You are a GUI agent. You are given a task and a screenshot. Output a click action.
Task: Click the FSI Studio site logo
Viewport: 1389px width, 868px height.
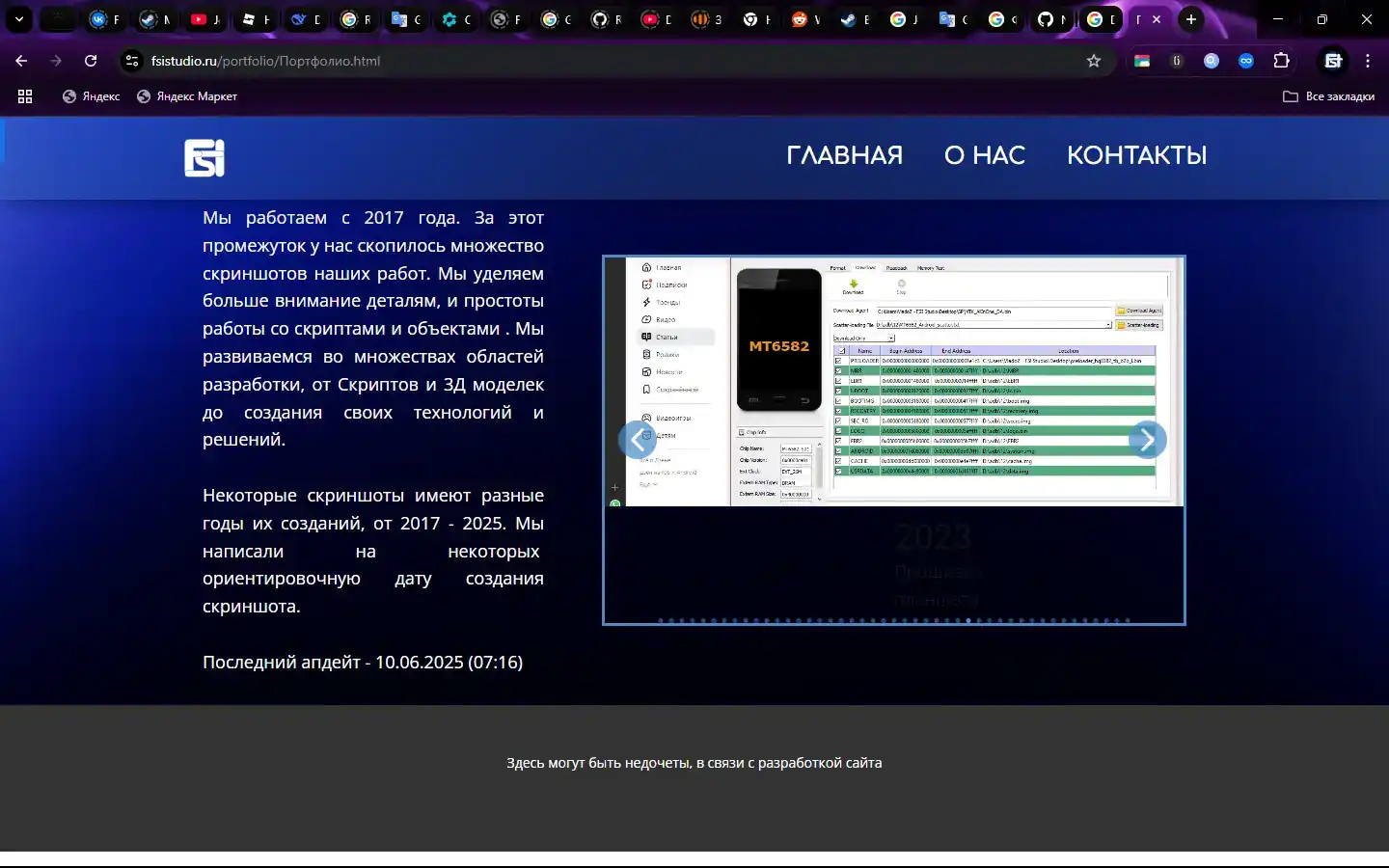[204, 158]
